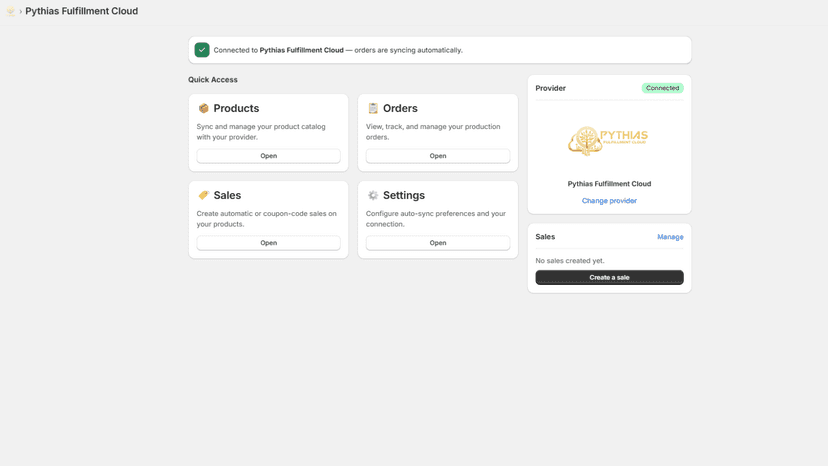This screenshot has width=828, height=466.
Task: Click the Change provider link
Action: tap(609, 201)
